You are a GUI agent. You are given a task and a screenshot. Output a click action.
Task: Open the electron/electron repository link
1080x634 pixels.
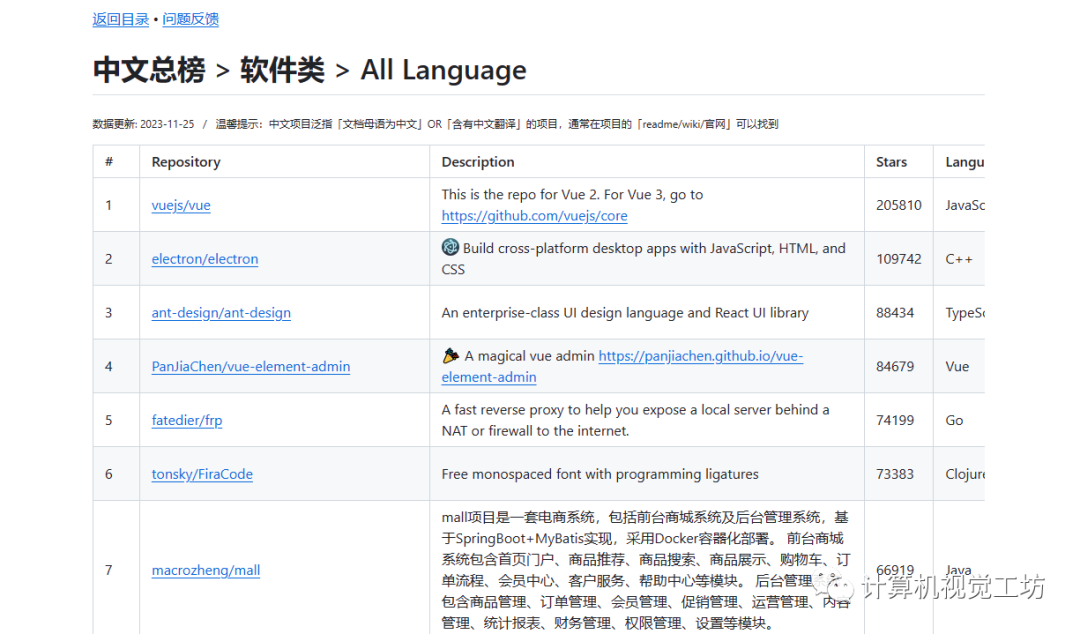[205, 259]
